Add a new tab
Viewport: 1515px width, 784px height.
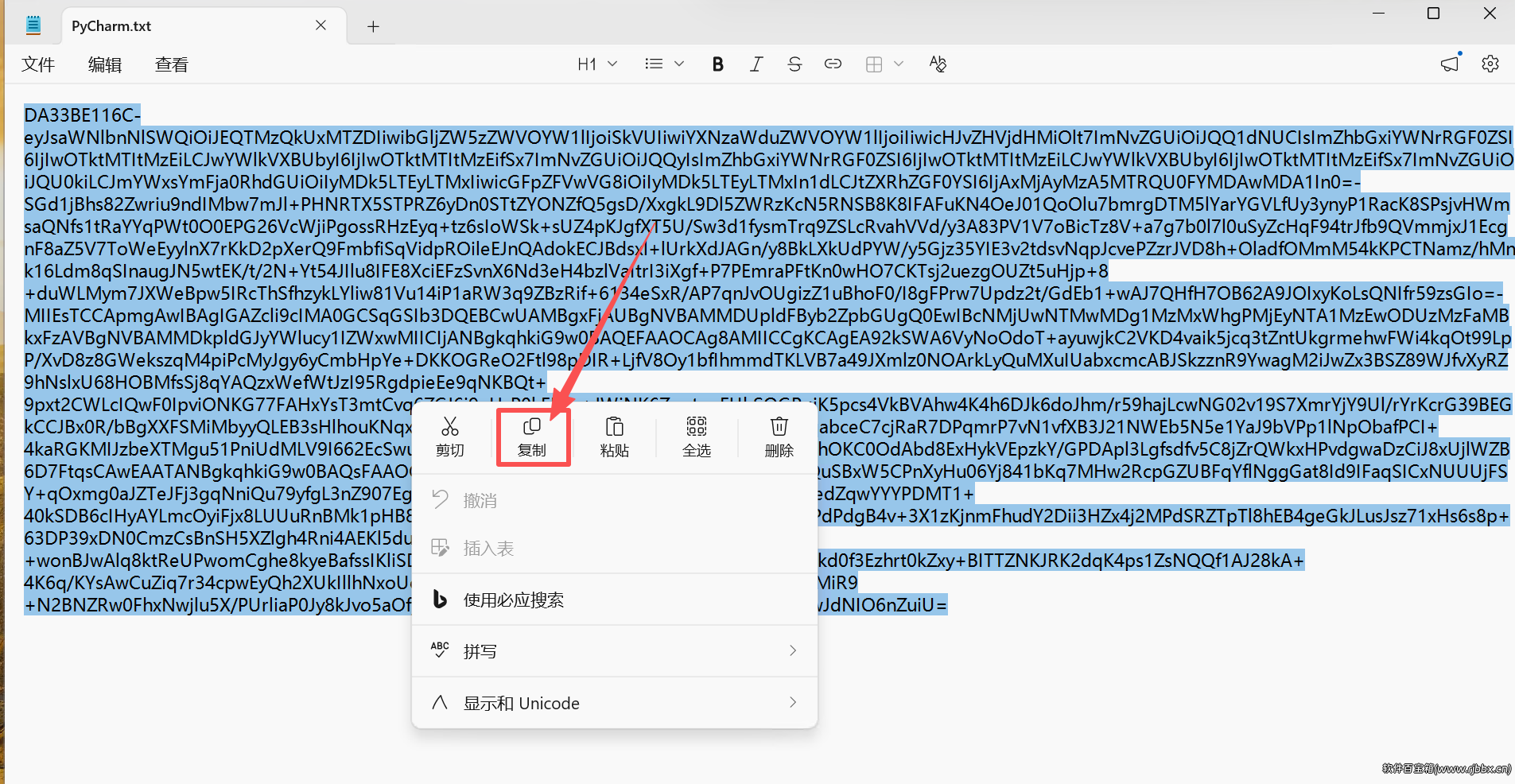(373, 26)
